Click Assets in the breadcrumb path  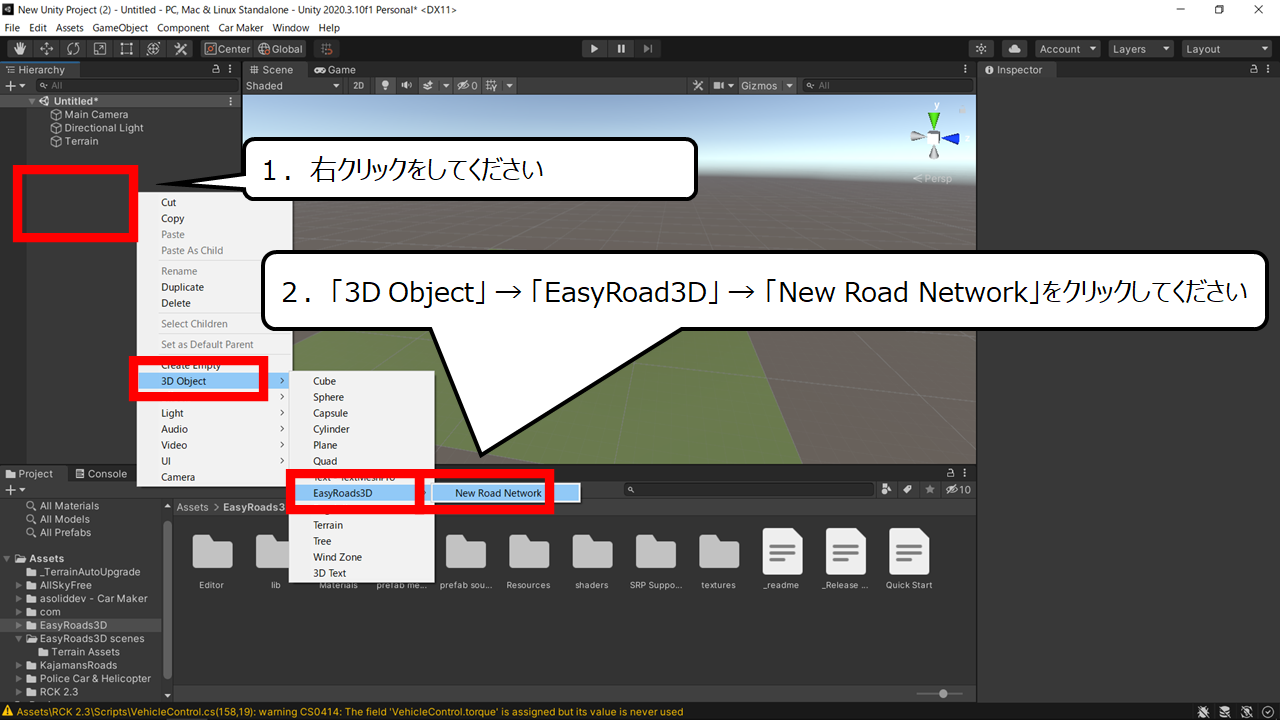(x=192, y=507)
